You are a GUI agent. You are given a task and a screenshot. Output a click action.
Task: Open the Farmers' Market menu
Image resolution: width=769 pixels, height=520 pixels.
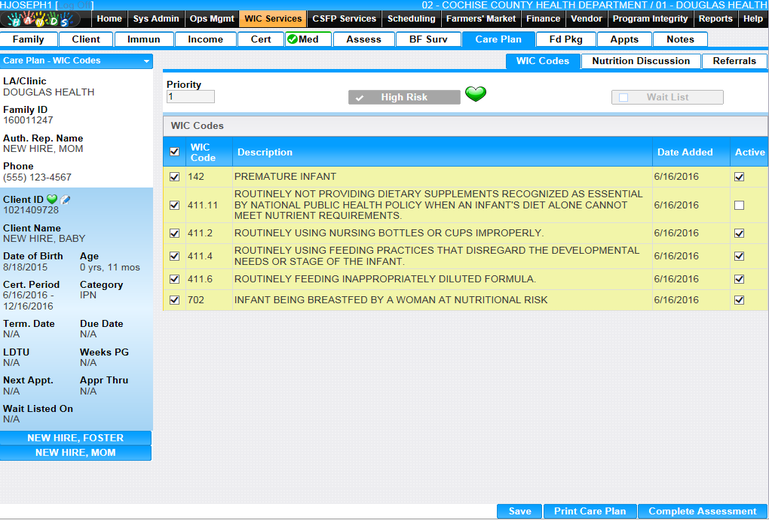click(481, 18)
